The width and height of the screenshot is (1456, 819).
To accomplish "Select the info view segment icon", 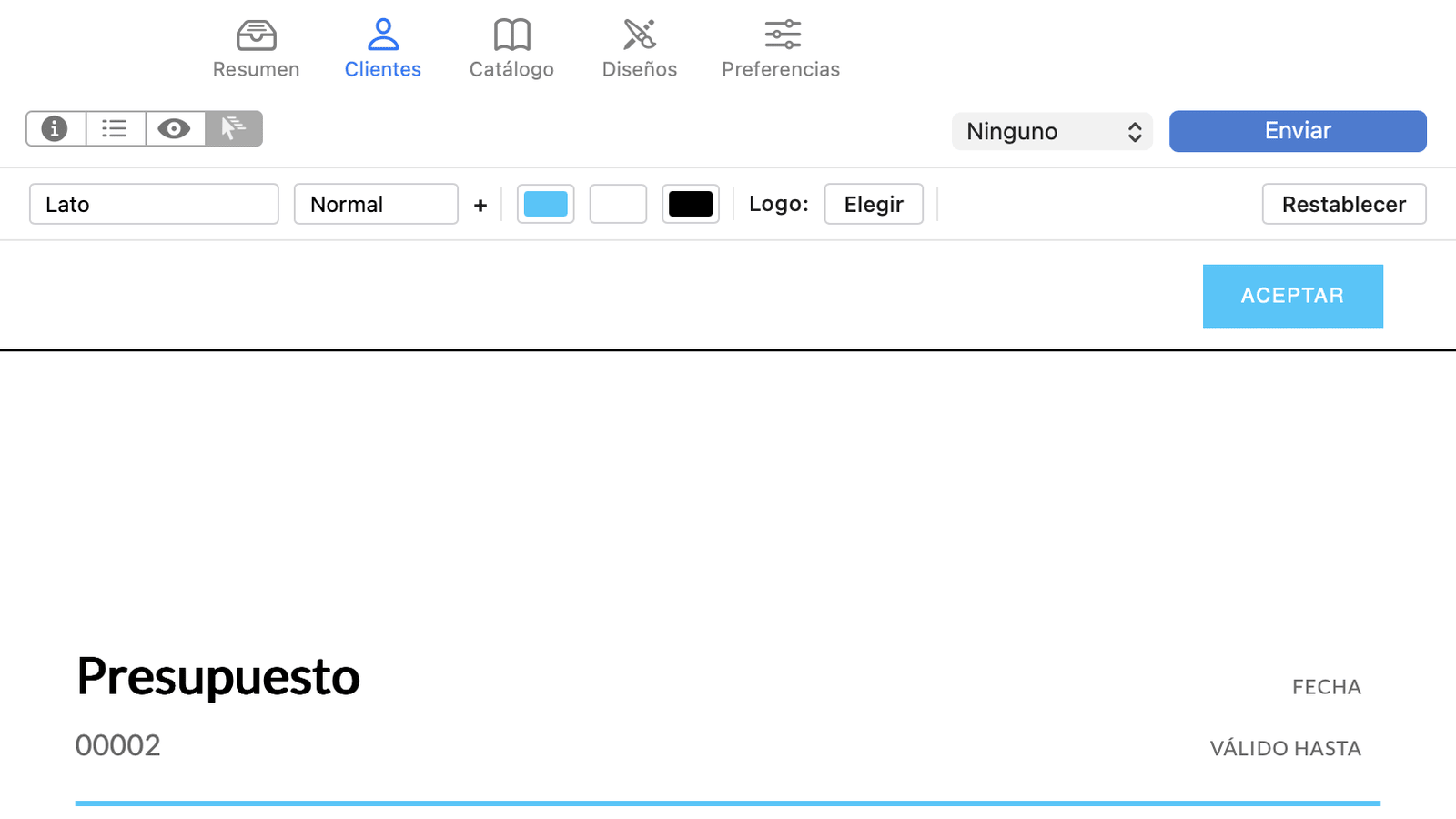I will click(56, 129).
